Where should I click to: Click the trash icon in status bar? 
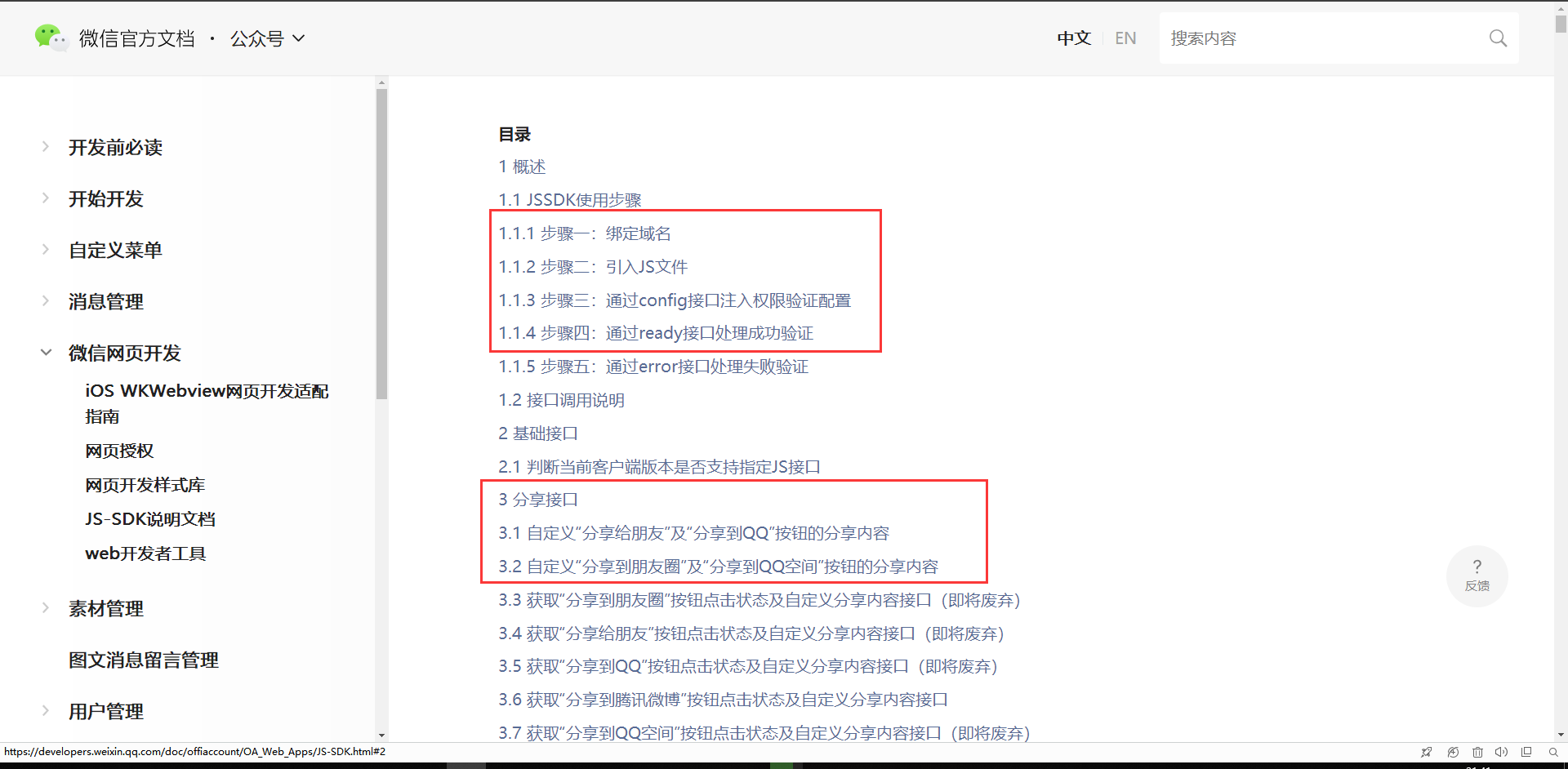(x=1477, y=752)
